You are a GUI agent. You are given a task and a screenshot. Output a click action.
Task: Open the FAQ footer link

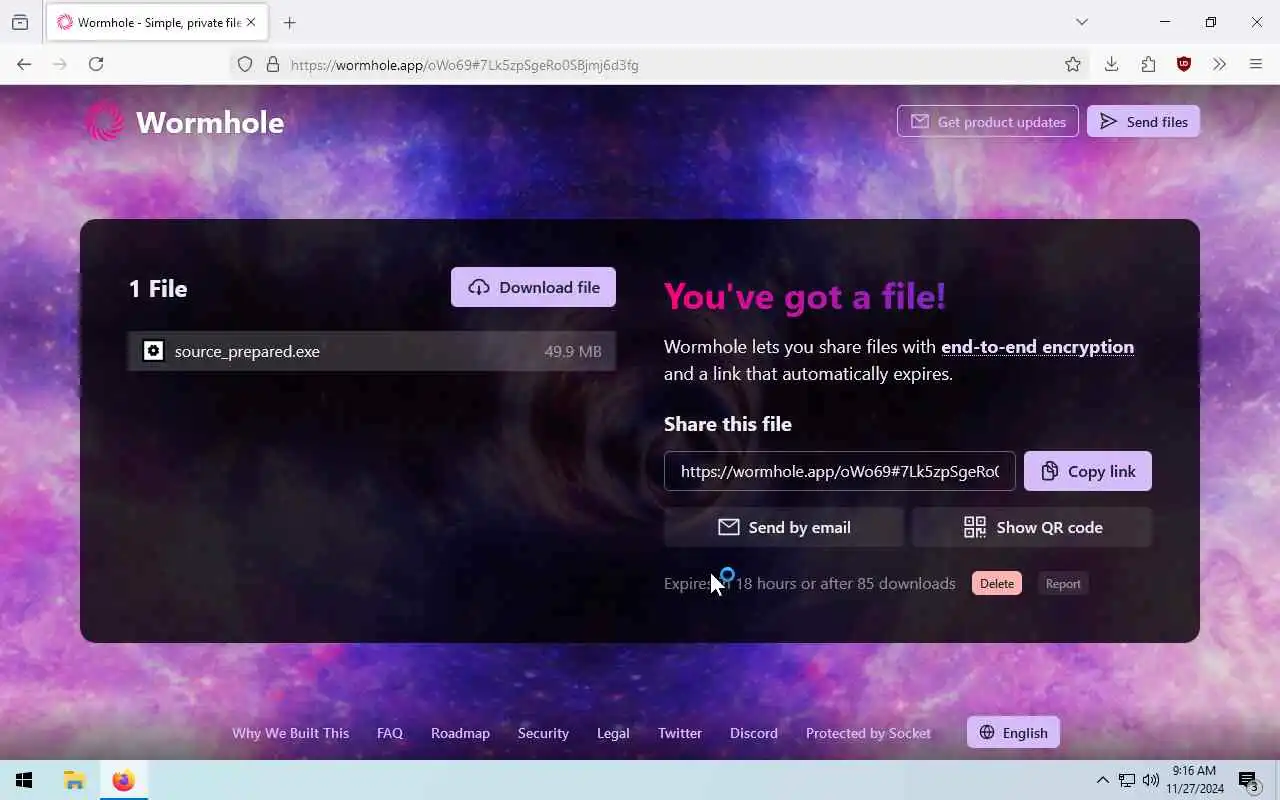pyautogui.click(x=390, y=733)
